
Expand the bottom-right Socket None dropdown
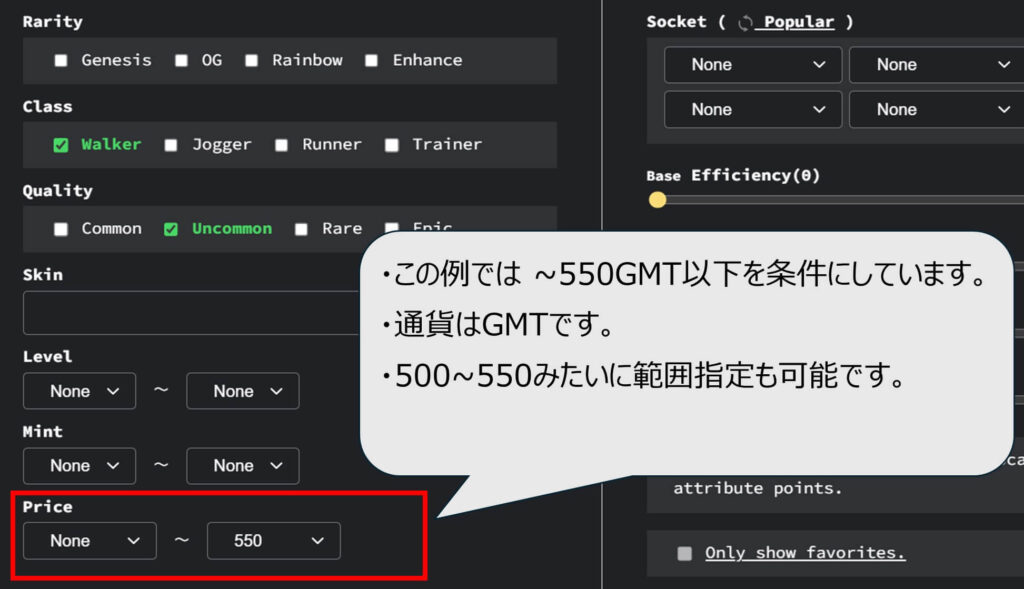[x=937, y=110]
